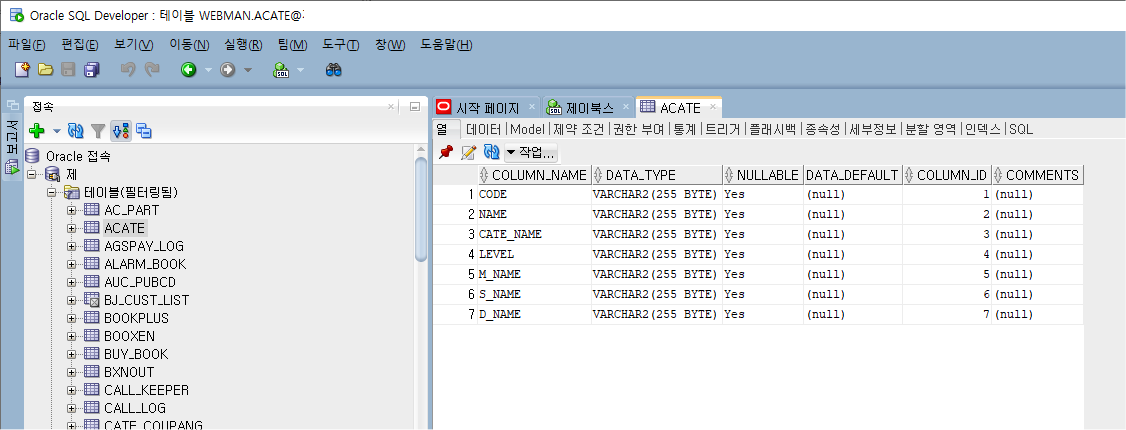The width and height of the screenshot is (1126, 430).
Task: Open the 편집 menu
Action: click(x=80, y=45)
